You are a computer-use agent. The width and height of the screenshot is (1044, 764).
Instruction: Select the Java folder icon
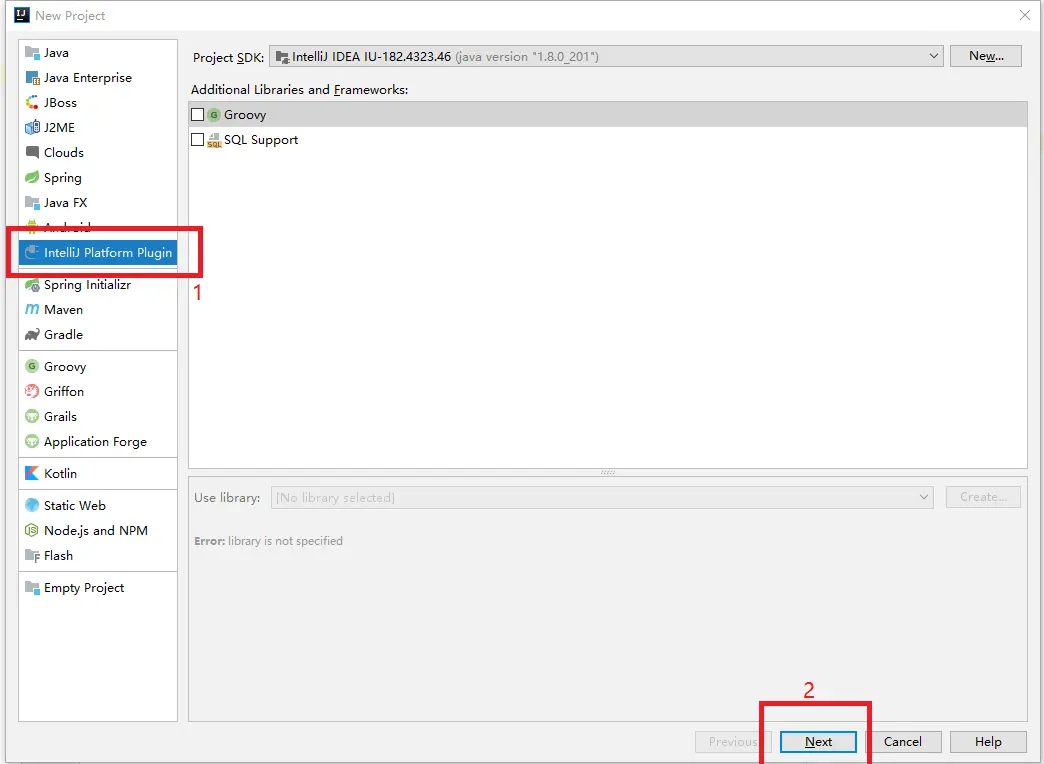click(32, 53)
